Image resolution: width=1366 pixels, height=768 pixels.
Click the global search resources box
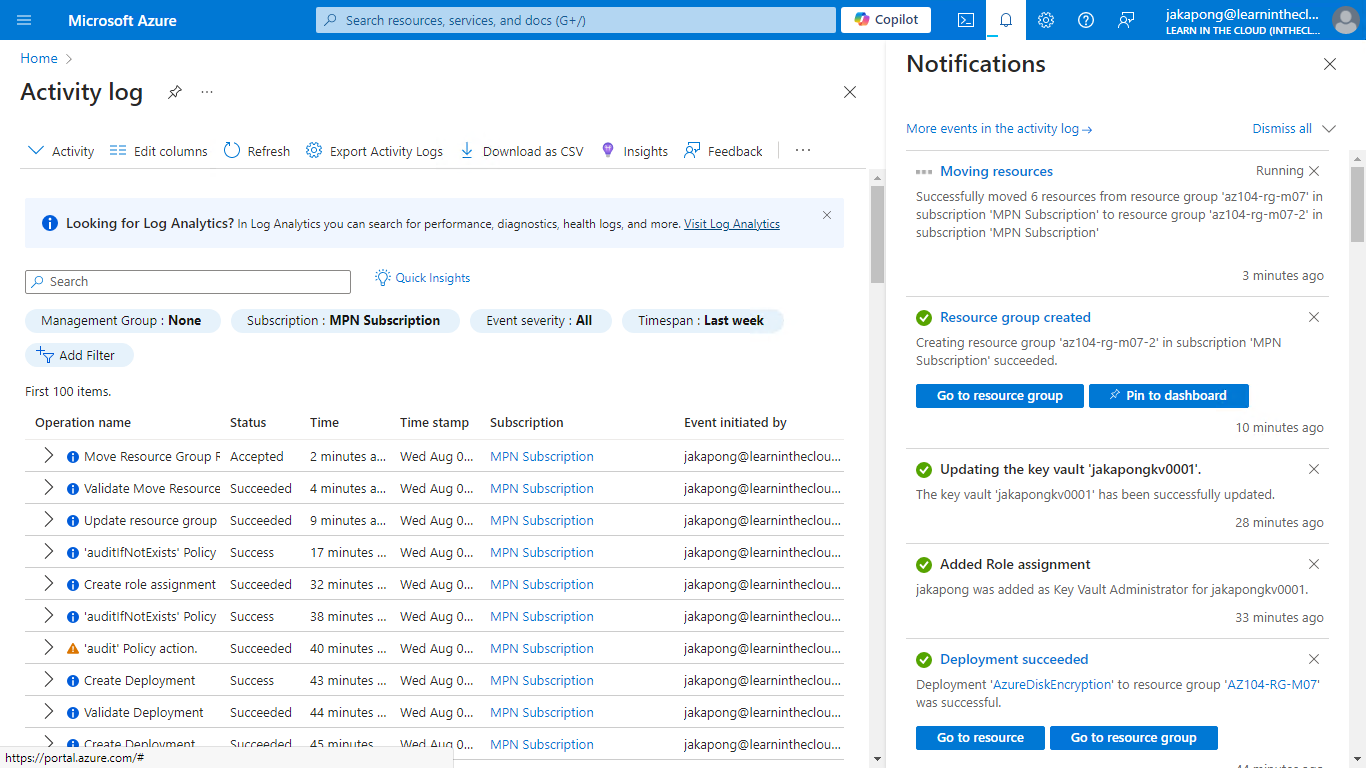[576, 20]
